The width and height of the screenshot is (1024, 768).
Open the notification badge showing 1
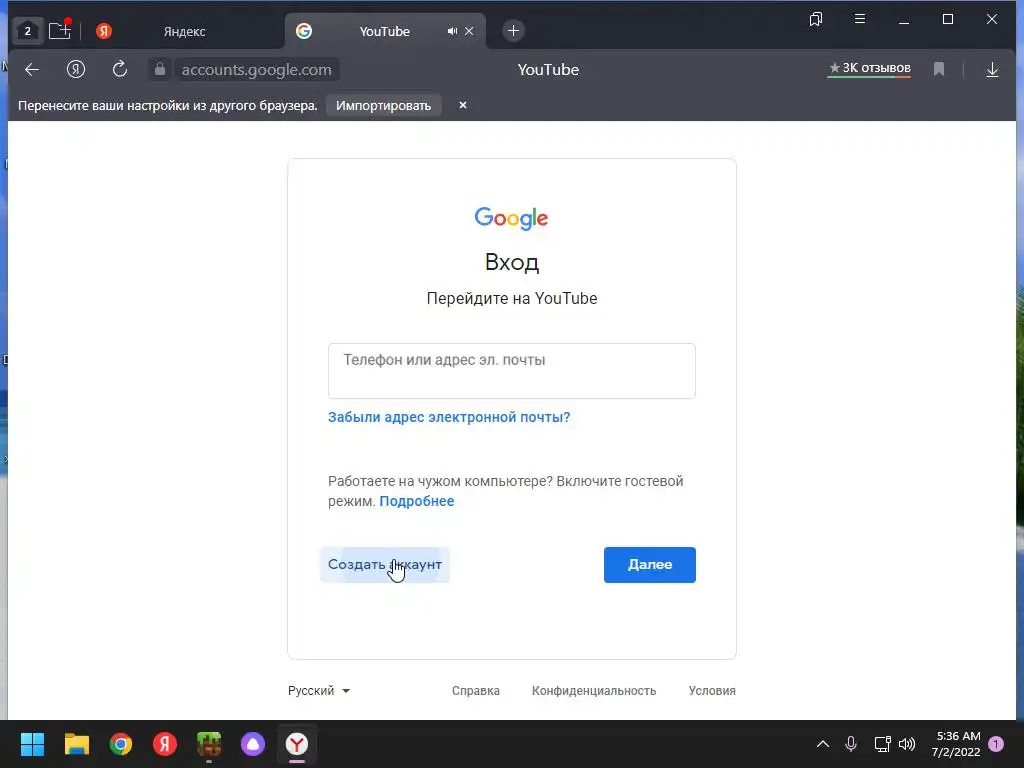pyautogui.click(x=996, y=744)
